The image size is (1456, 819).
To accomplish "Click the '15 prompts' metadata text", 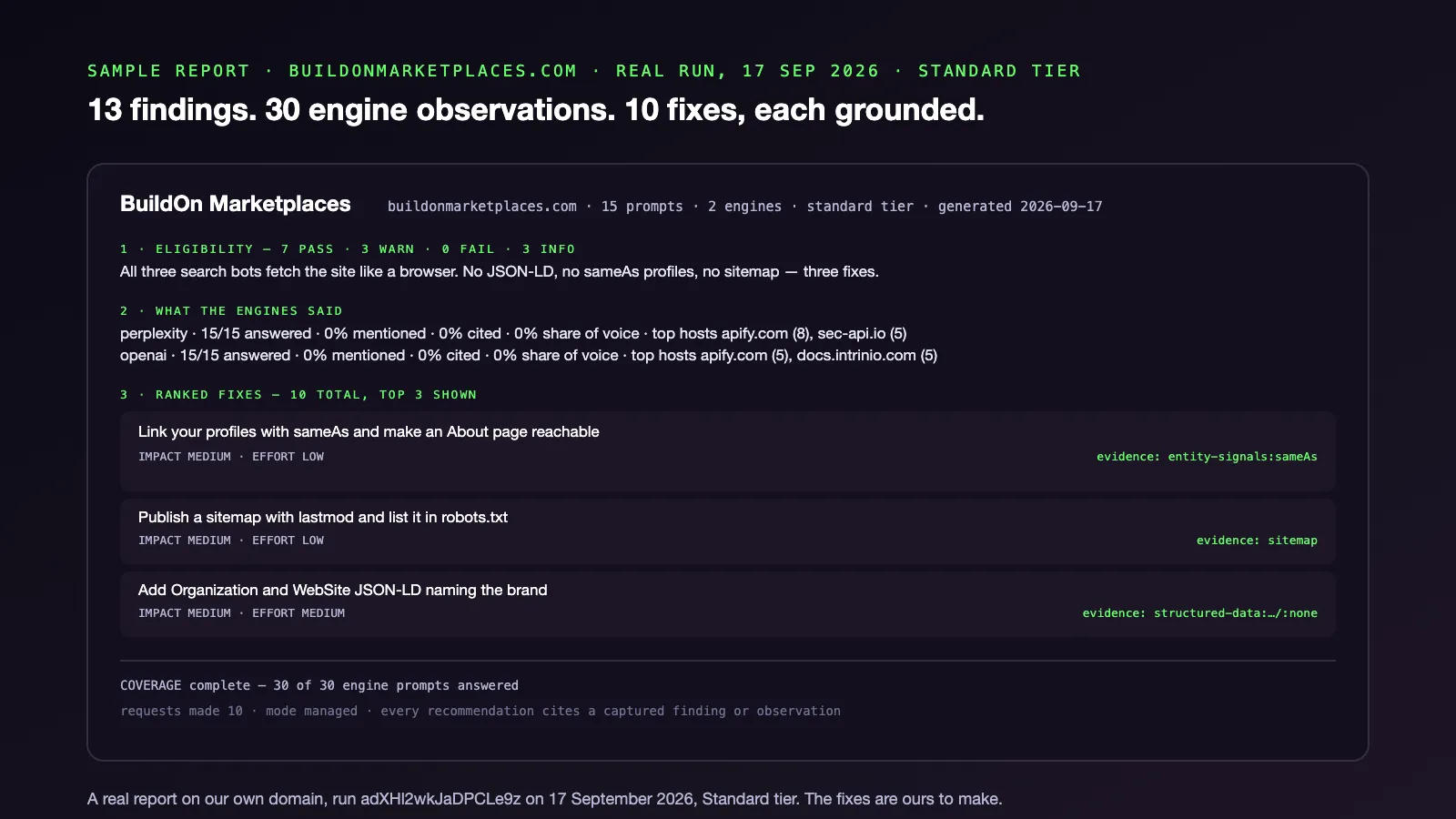I will click(x=642, y=207).
